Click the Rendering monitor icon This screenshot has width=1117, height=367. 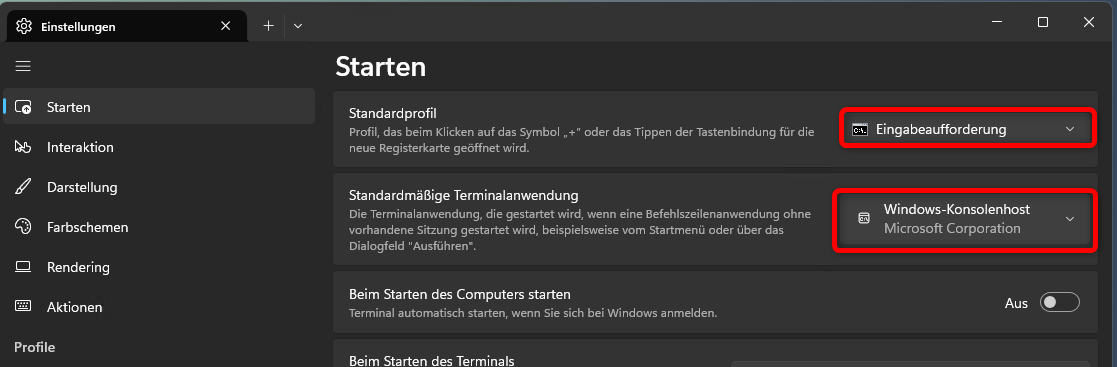tap(24, 267)
